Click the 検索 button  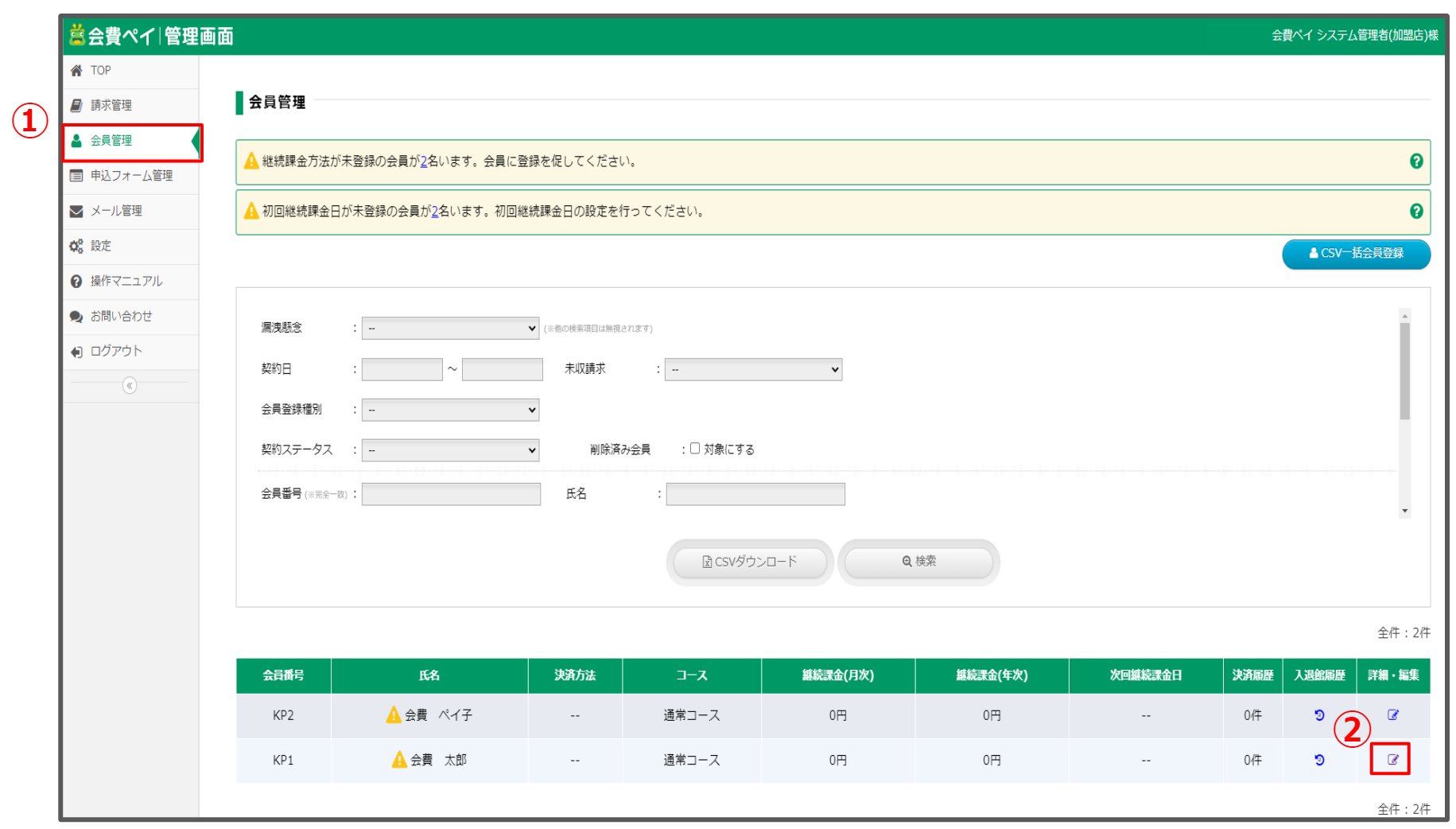(918, 562)
